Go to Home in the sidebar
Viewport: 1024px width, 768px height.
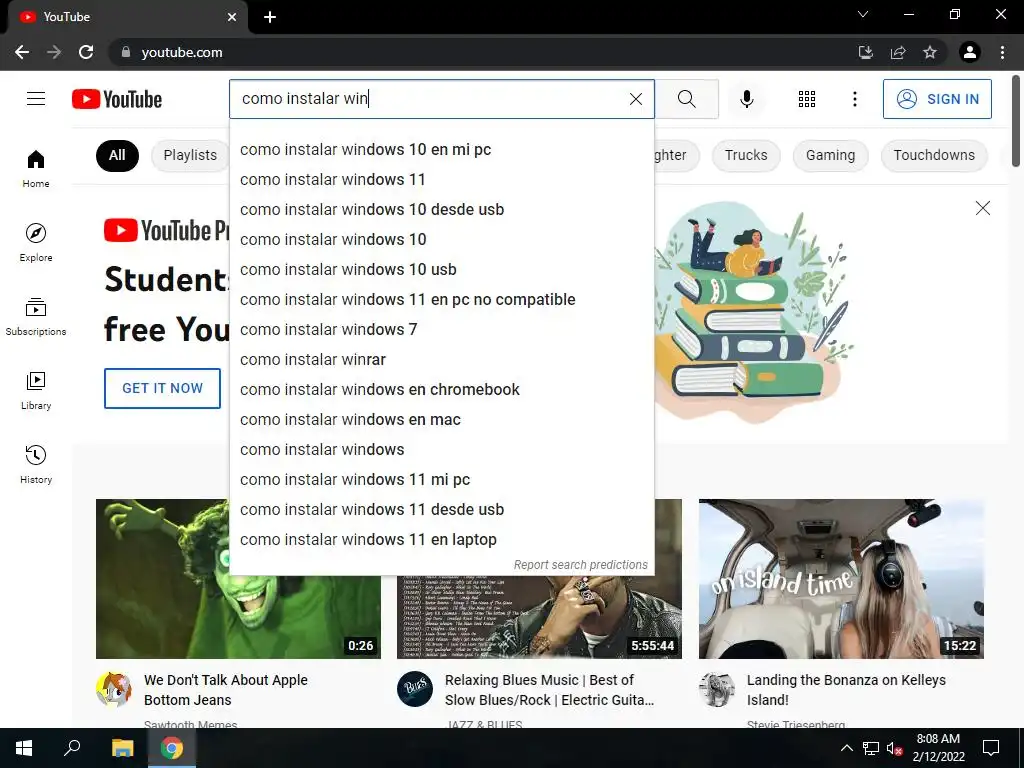click(x=36, y=168)
